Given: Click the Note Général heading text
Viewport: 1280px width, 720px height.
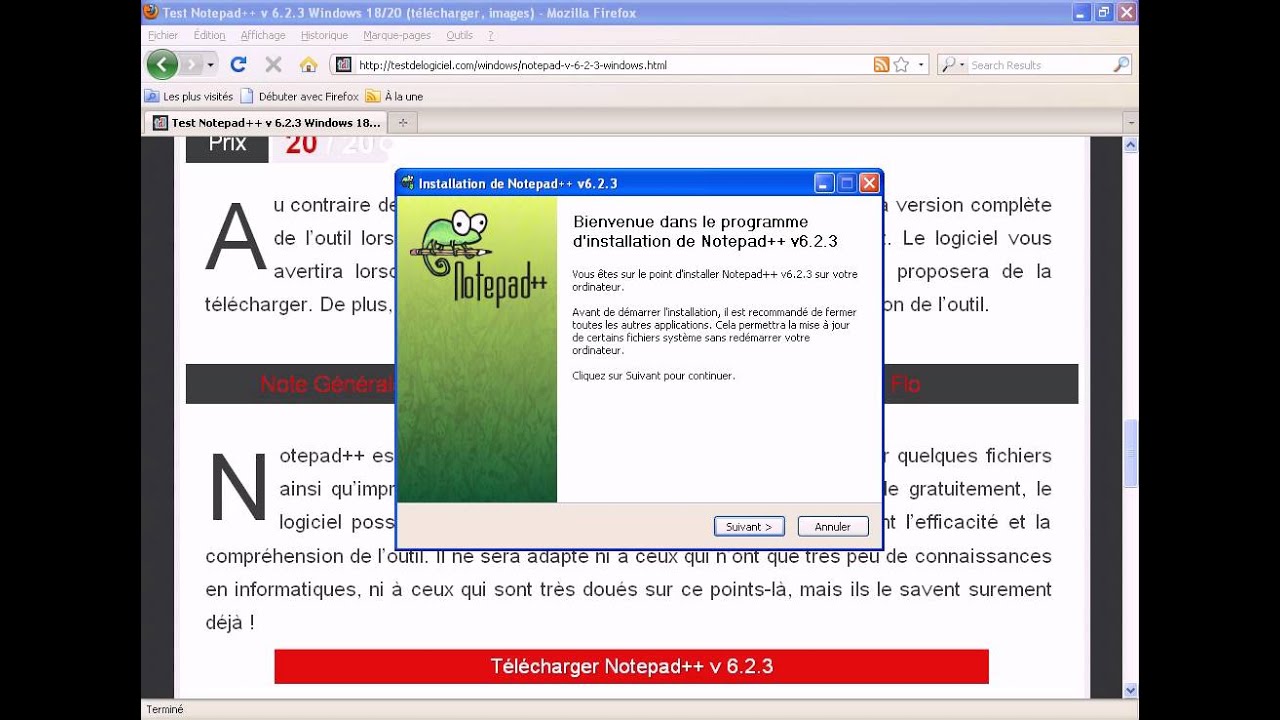Looking at the screenshot, I should [328, 384].
